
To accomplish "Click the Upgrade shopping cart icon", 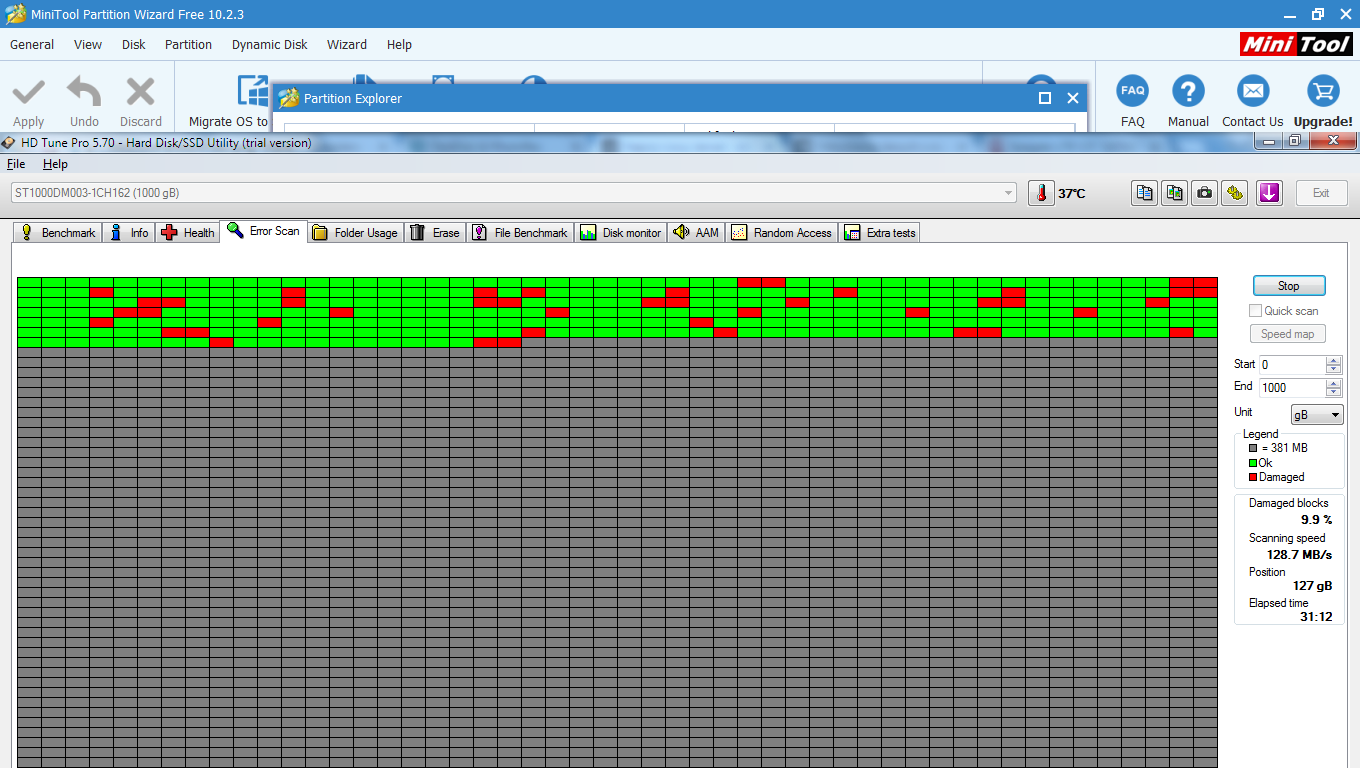I will (x=1323, y=91).
